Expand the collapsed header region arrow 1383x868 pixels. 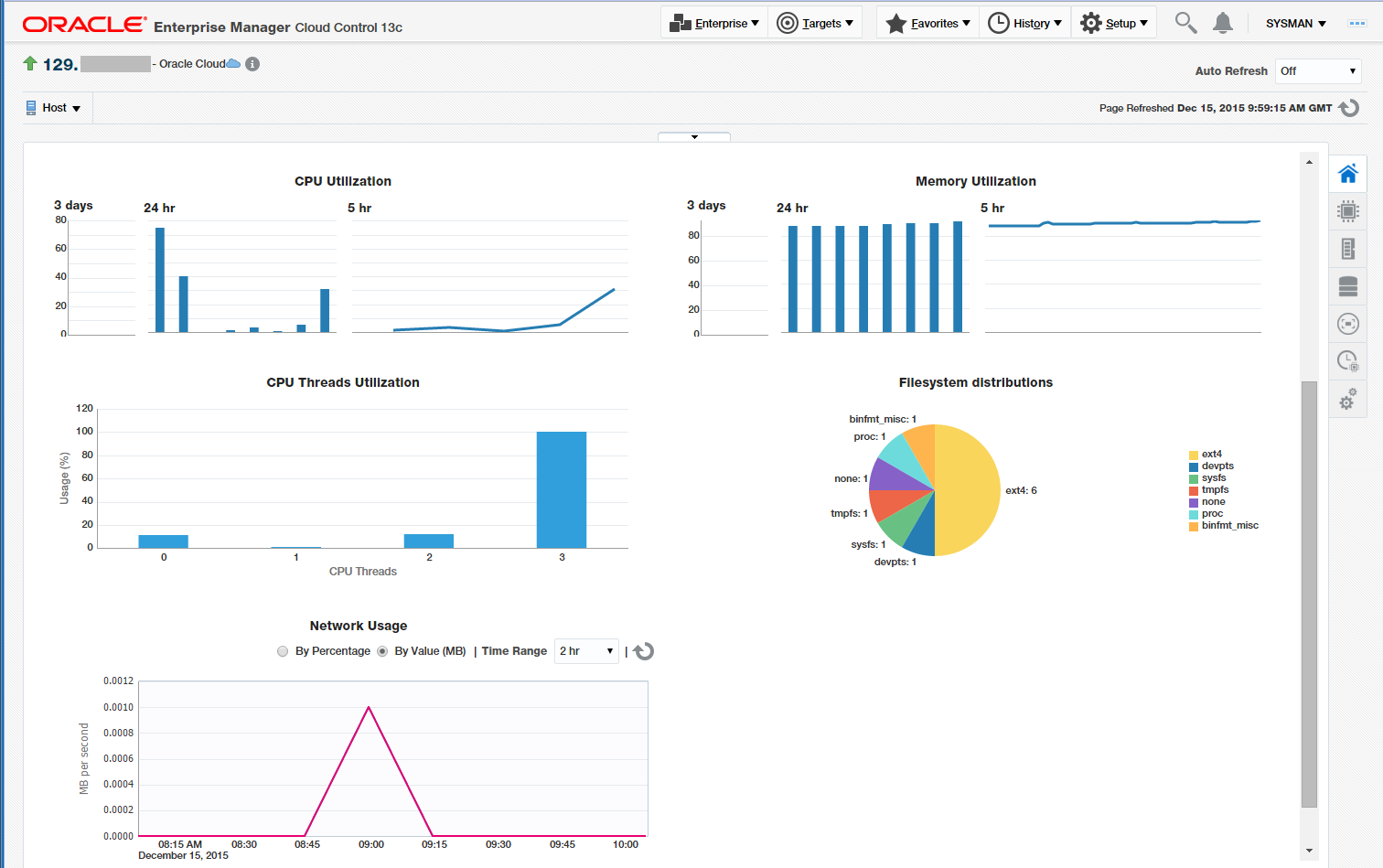pos(694,137)
